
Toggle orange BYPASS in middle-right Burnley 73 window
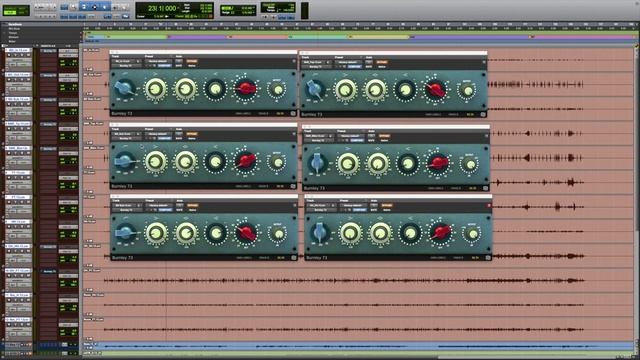384,136
